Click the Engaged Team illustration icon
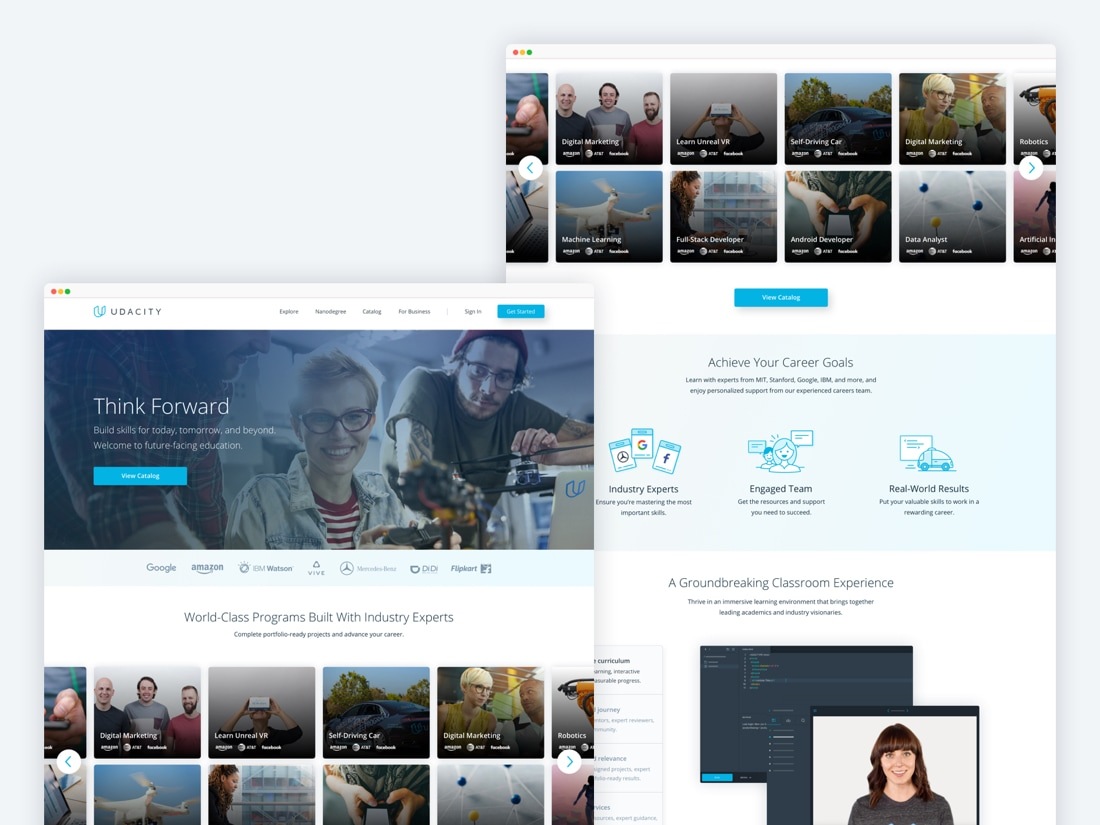Screen dimensions: 1100x825 [x=781, y=451]
